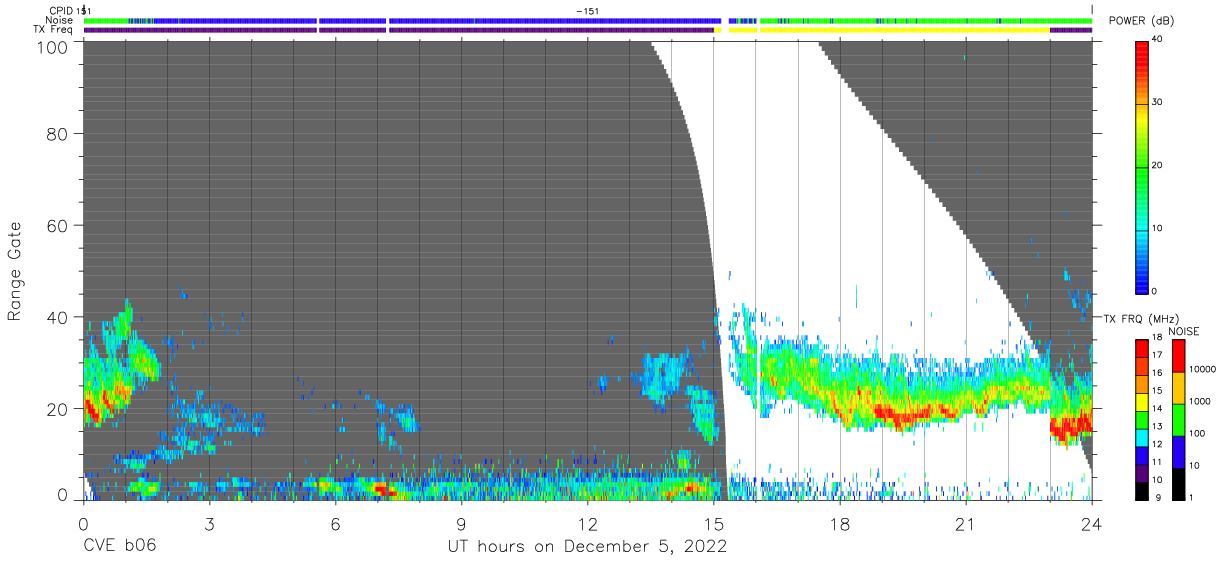Click the '30' label on POWER scale

pos(1158,103)
